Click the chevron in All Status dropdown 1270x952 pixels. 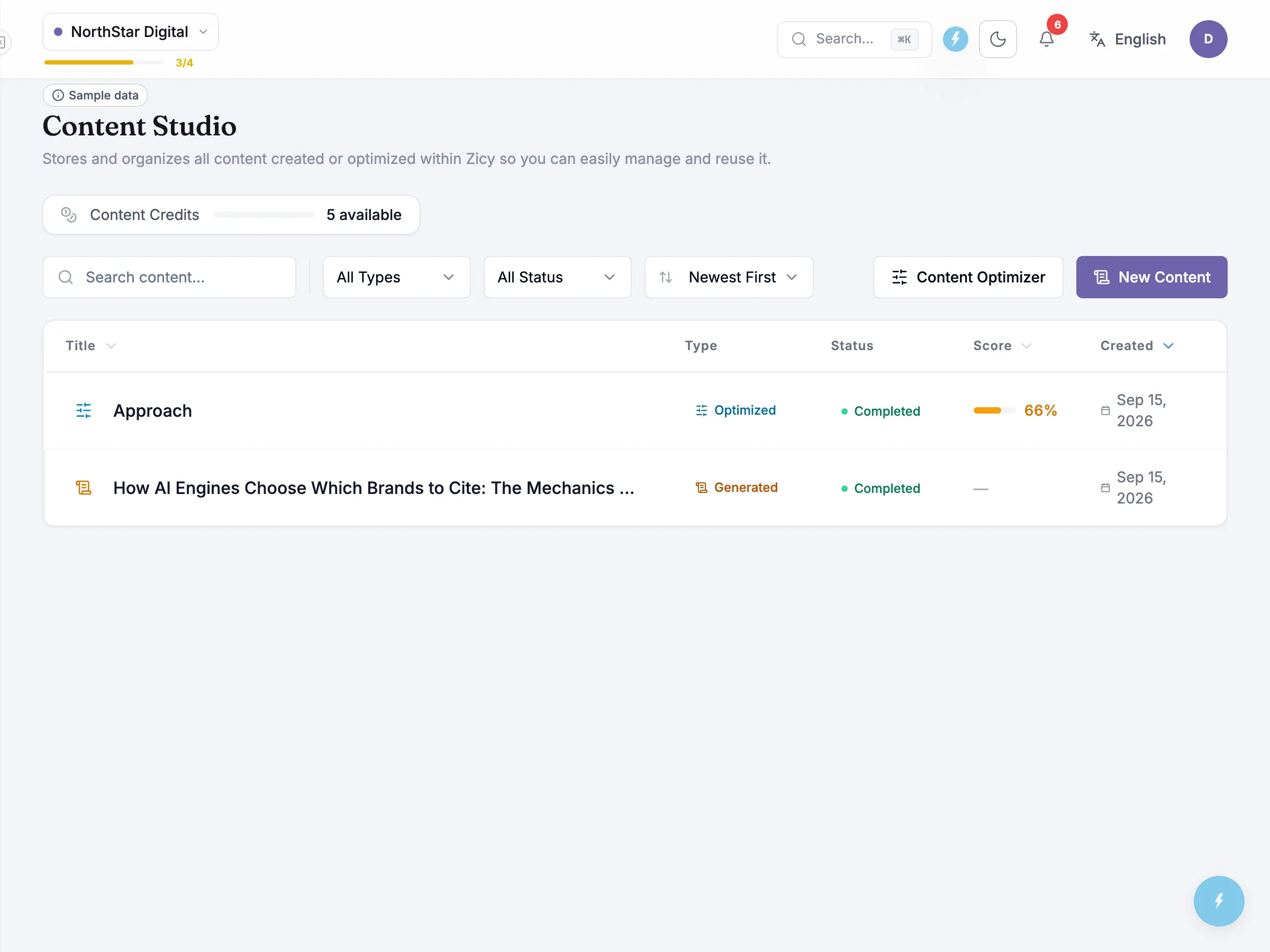click(610, 277)
